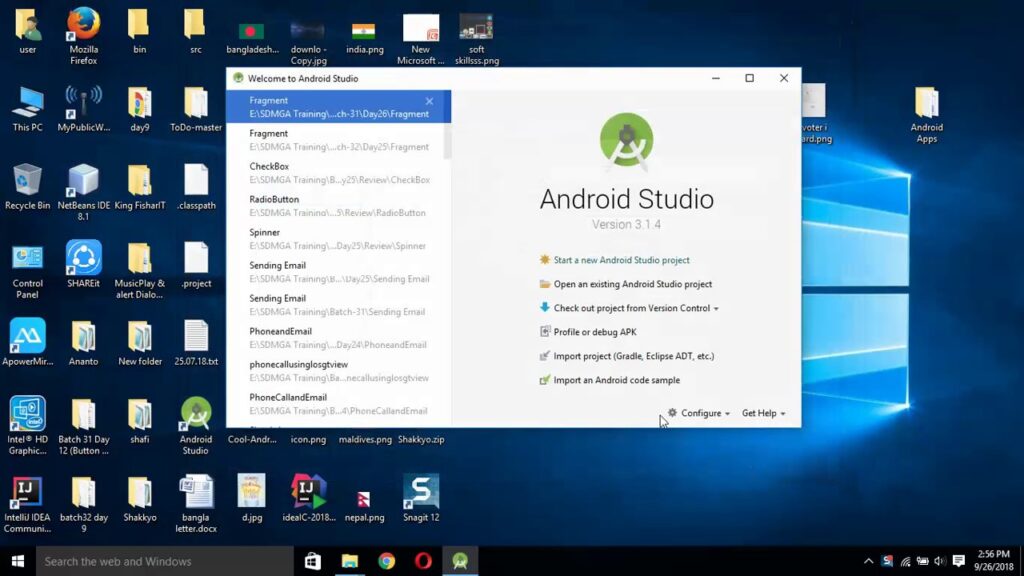Select idealC-2018 installer desktop icon

[x=308, y=500]
